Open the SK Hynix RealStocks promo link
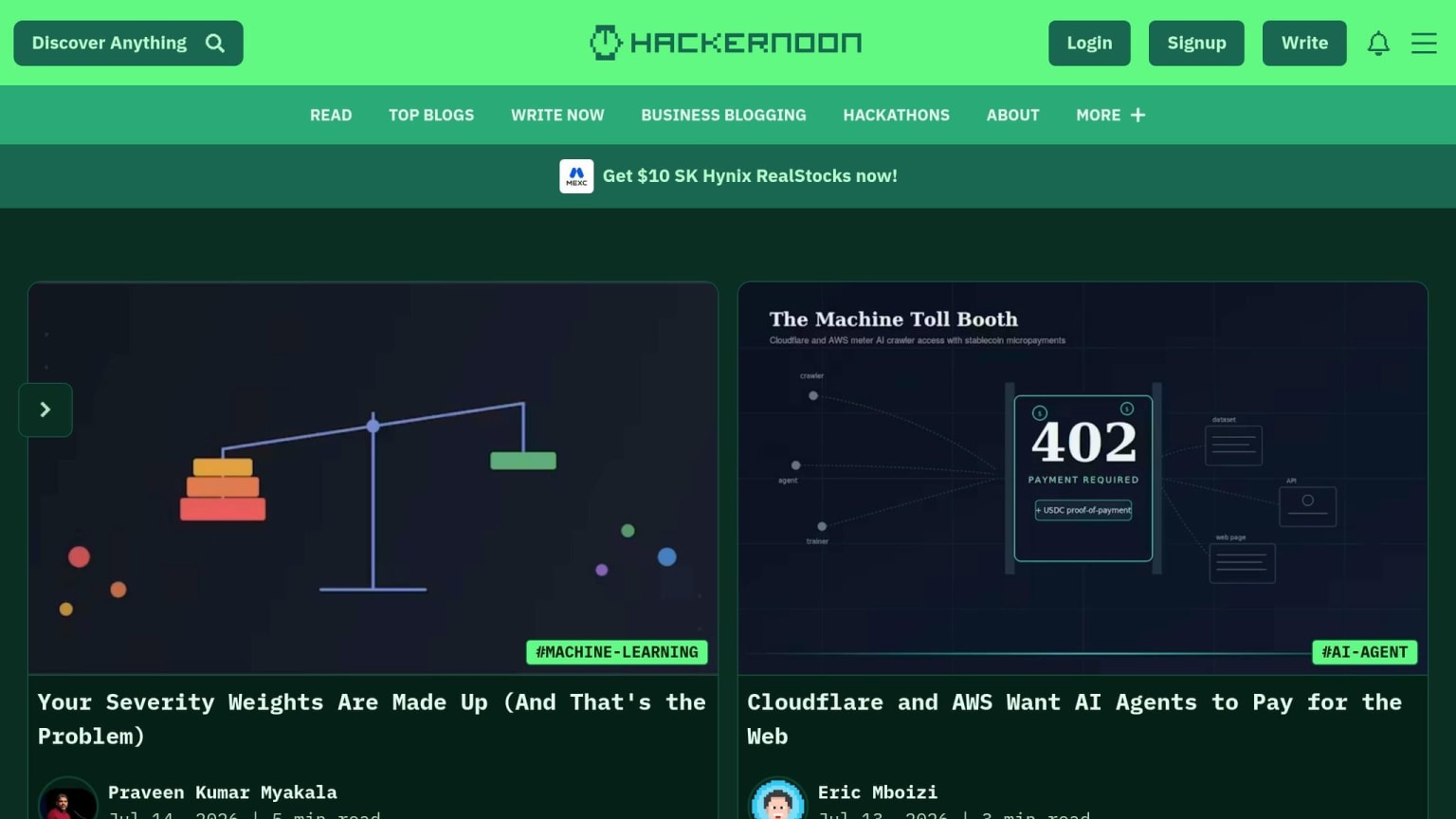 [750, 176]
